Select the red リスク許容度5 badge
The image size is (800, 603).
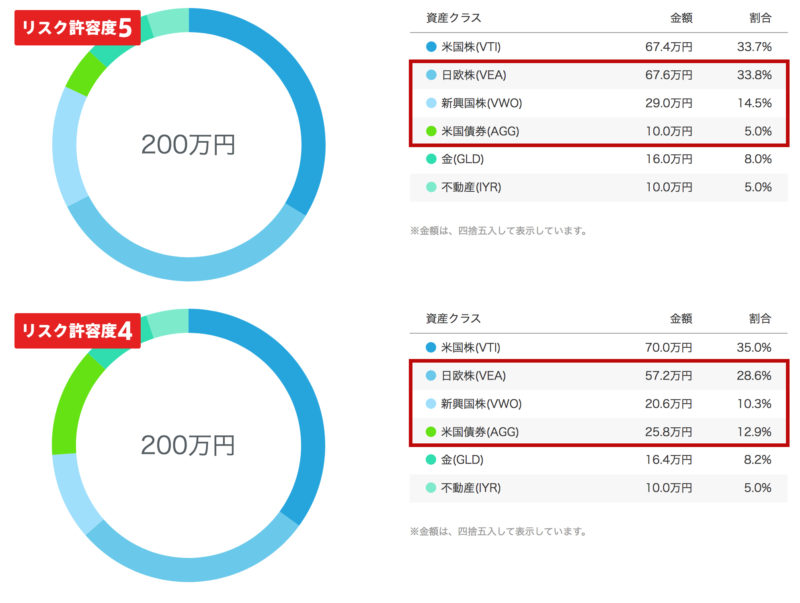[78, 28]
